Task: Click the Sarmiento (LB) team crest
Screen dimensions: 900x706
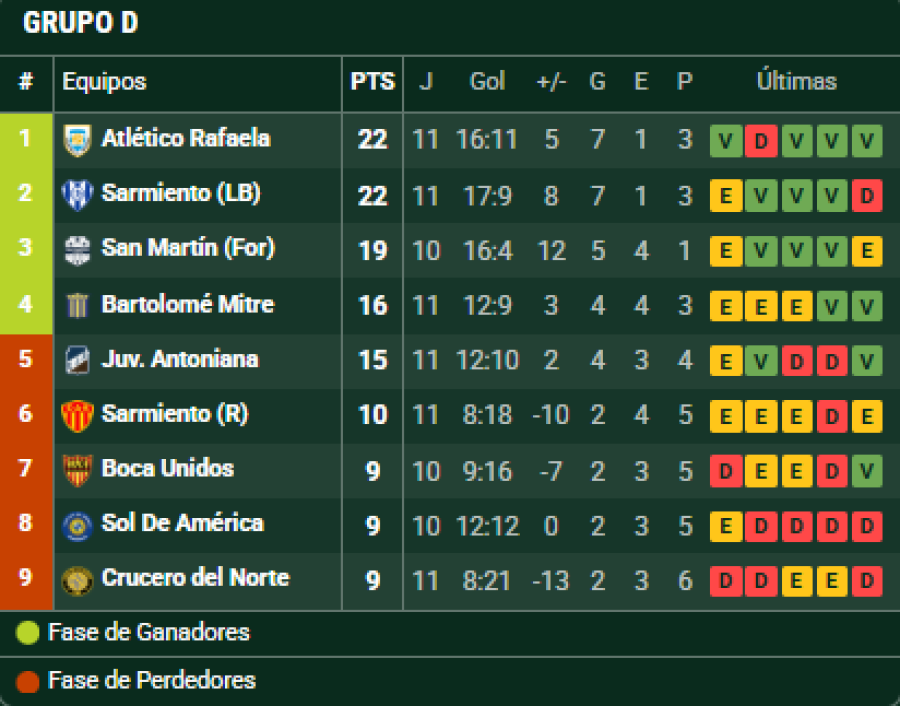Action: (77, 194)
